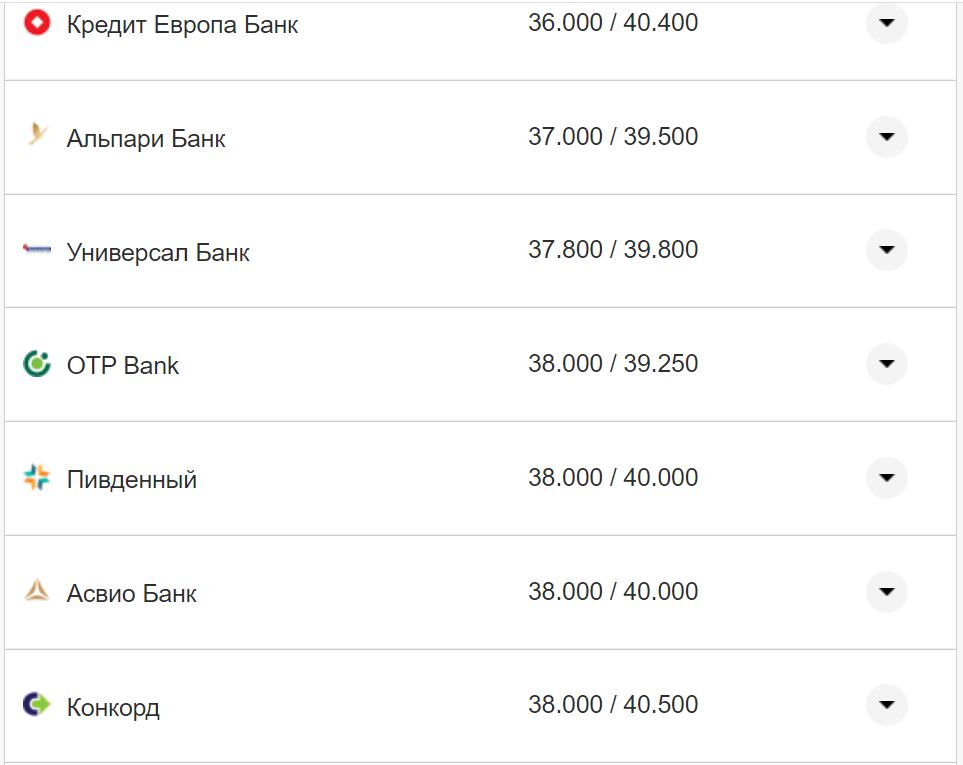Click the Кредит Европа Банк logo icon
The height and width of the screenshot is (765, 963).
coord(37,22)
